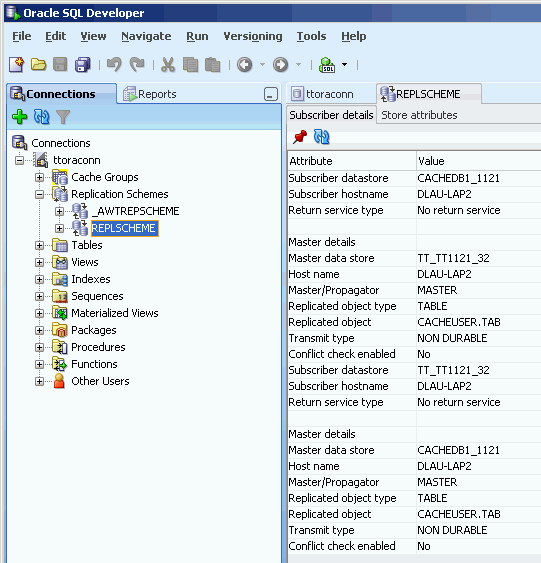Click the Materialized Views folder icon
This screenshot has width=541, height=563.
[60, 313]
